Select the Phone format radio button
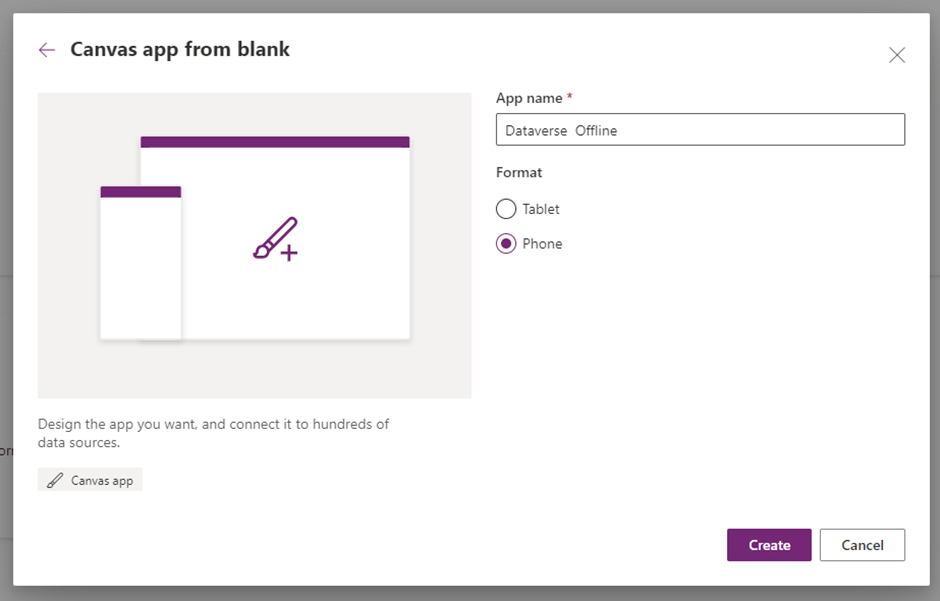The height and width of the screenshot is (601, 940). [506, 244]
